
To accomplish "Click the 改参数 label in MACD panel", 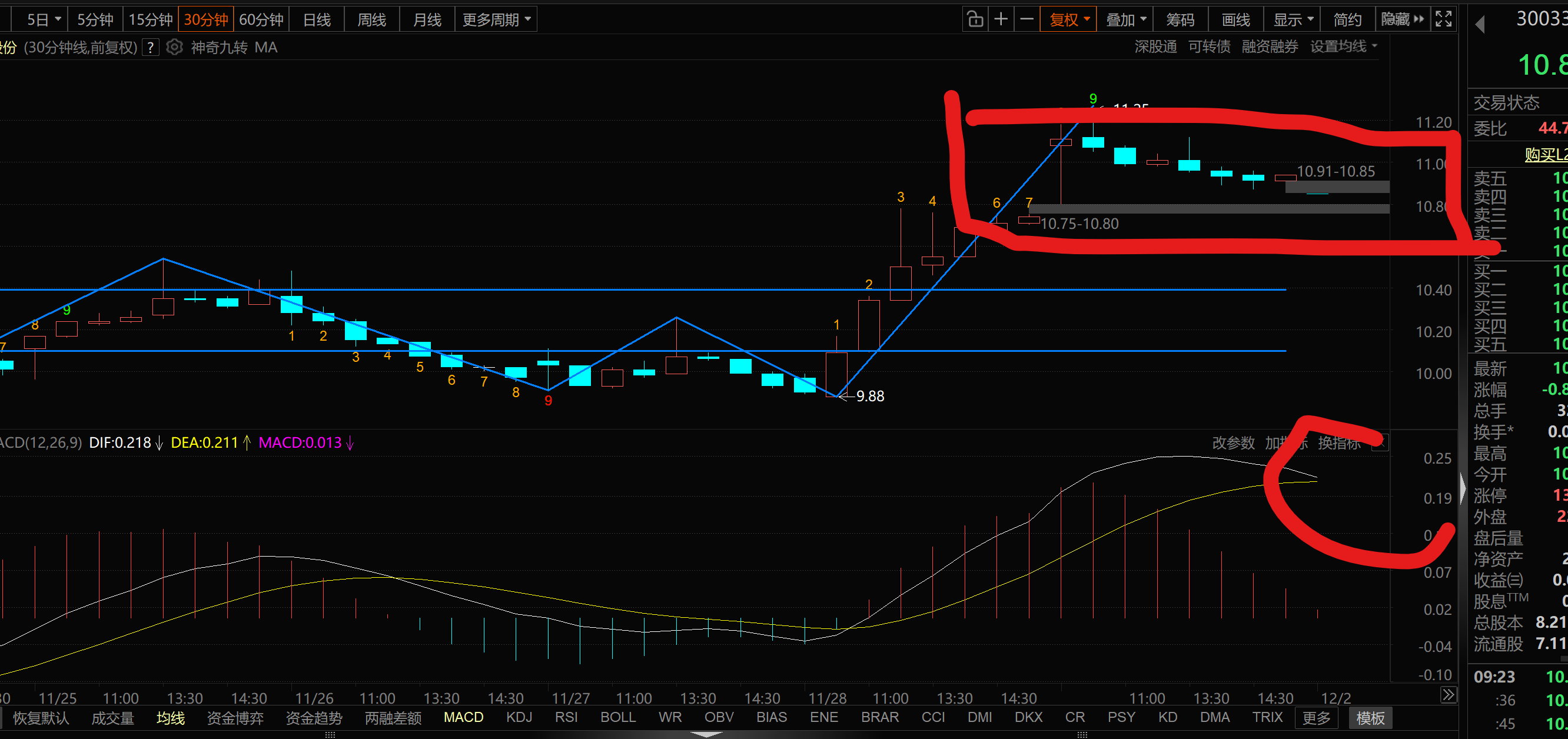I will [1233, 443].
